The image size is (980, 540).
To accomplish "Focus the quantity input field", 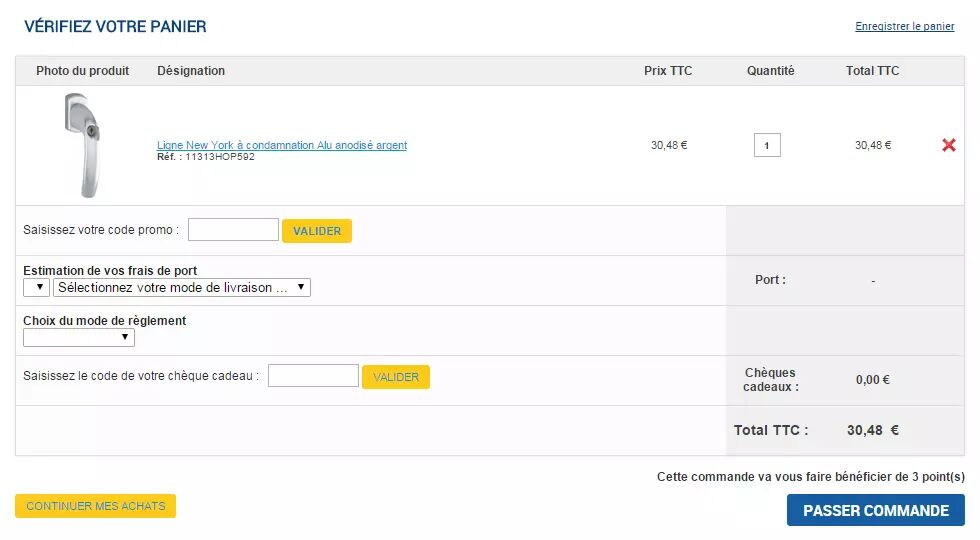I will 767,145.
